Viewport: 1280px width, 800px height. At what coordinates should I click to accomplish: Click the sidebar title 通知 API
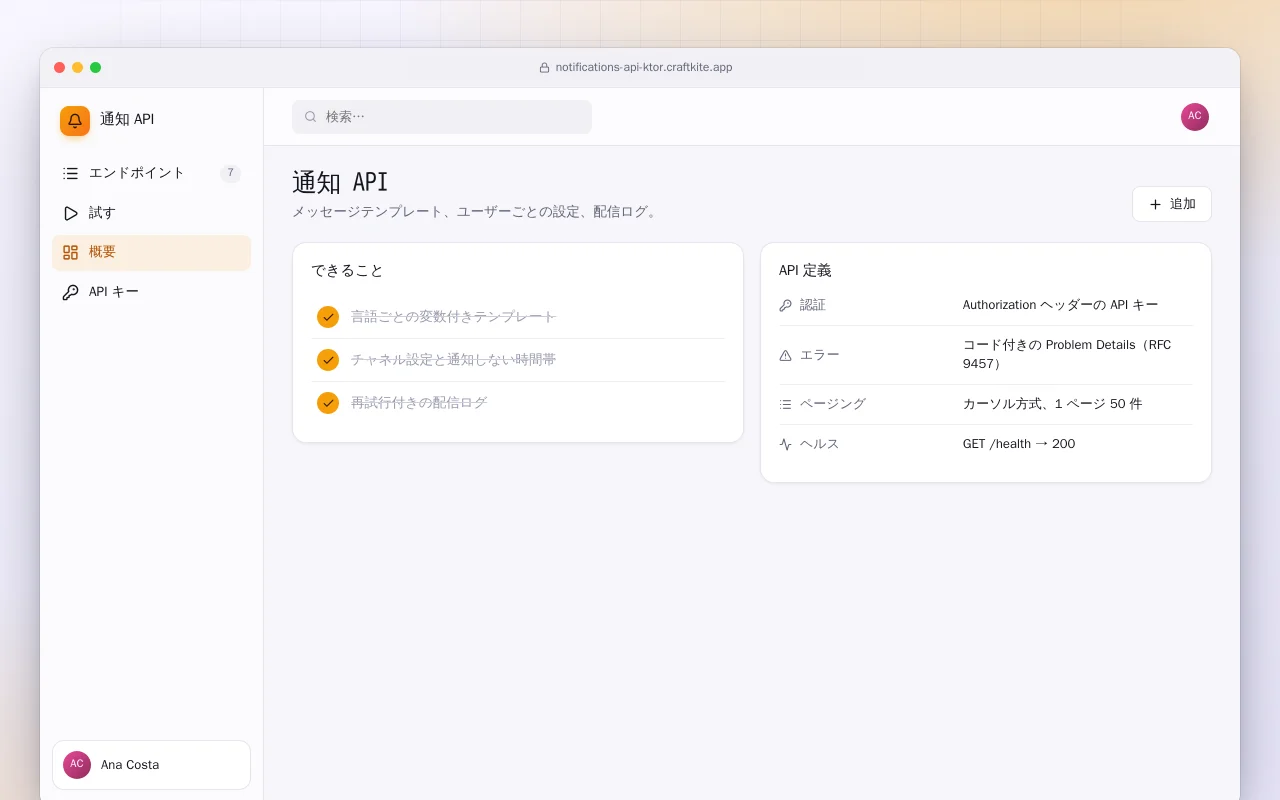pyautogui.click(x=127, y=119)
